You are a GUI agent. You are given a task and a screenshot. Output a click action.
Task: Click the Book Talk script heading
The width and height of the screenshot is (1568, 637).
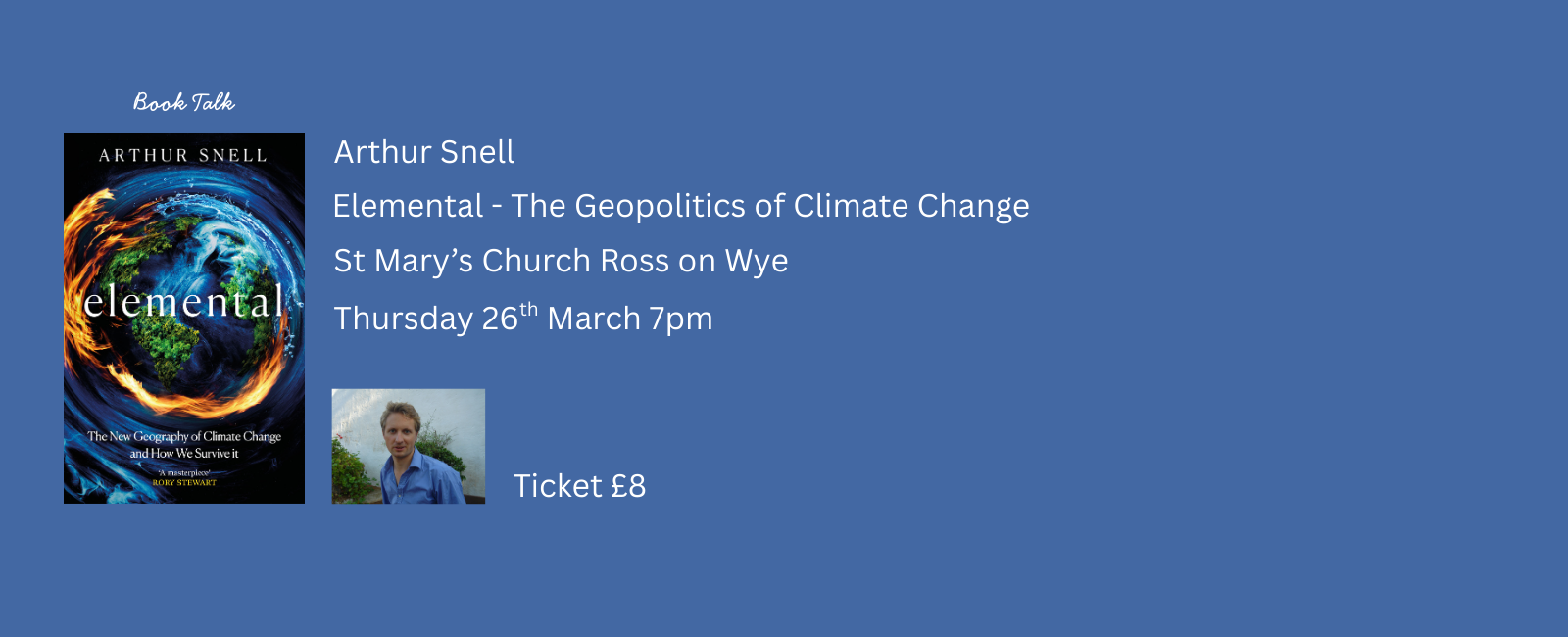coord(184,102)
